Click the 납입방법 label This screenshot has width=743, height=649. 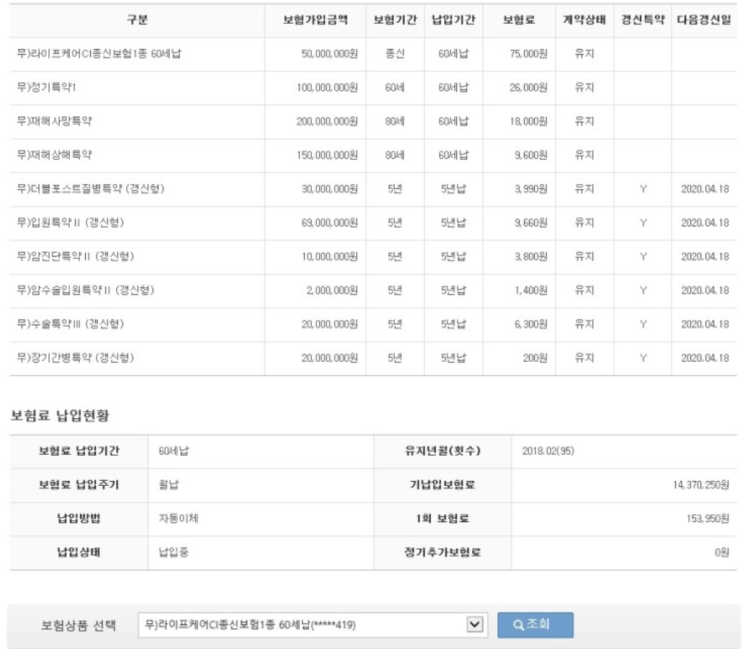[79, 518]
